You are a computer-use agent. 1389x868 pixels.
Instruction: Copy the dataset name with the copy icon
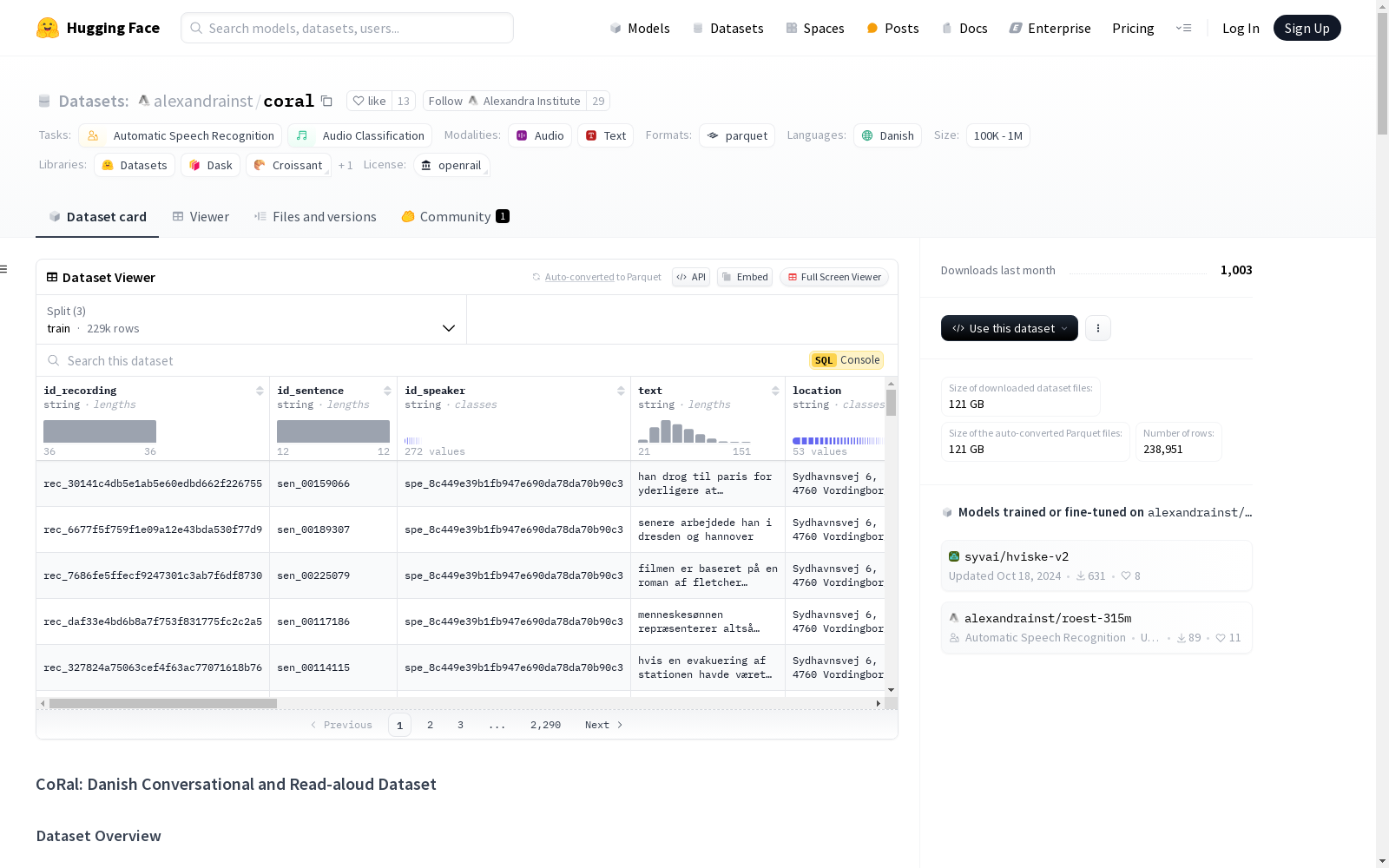(326, 101)
